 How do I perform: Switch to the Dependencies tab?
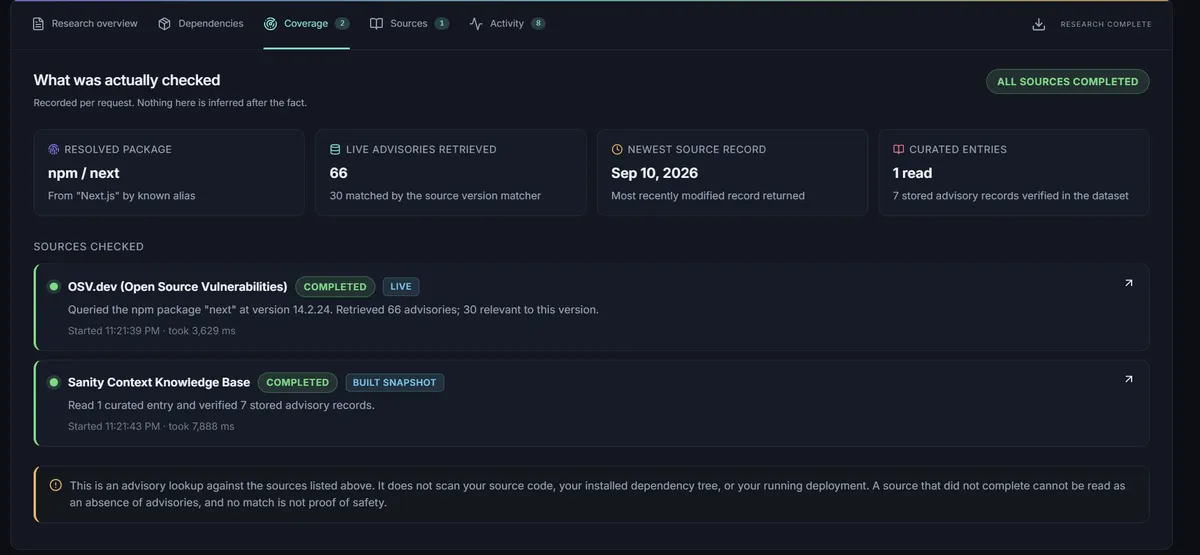tap(200, 24)
